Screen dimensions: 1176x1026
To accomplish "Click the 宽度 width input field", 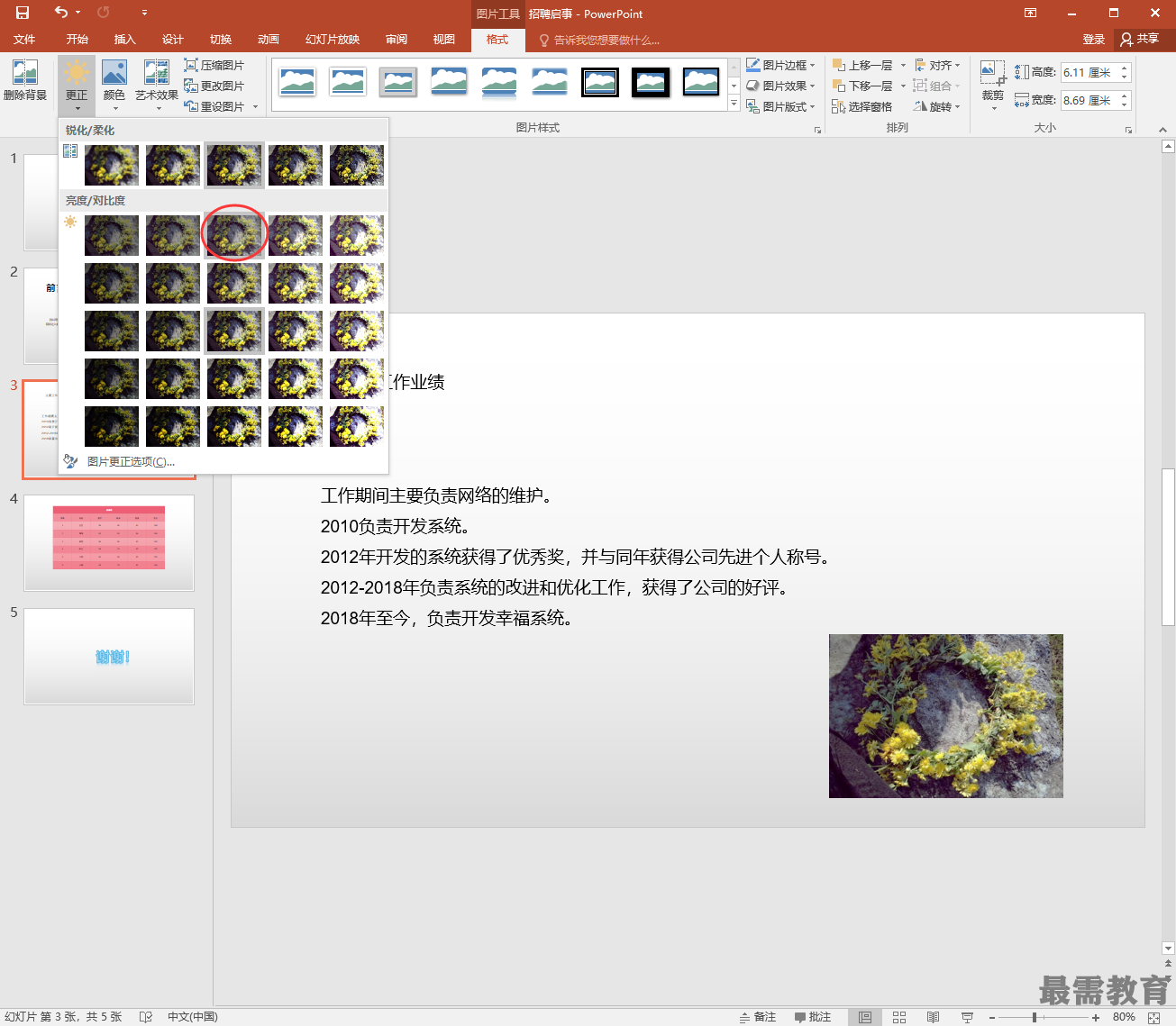I will click(1089, 100).
